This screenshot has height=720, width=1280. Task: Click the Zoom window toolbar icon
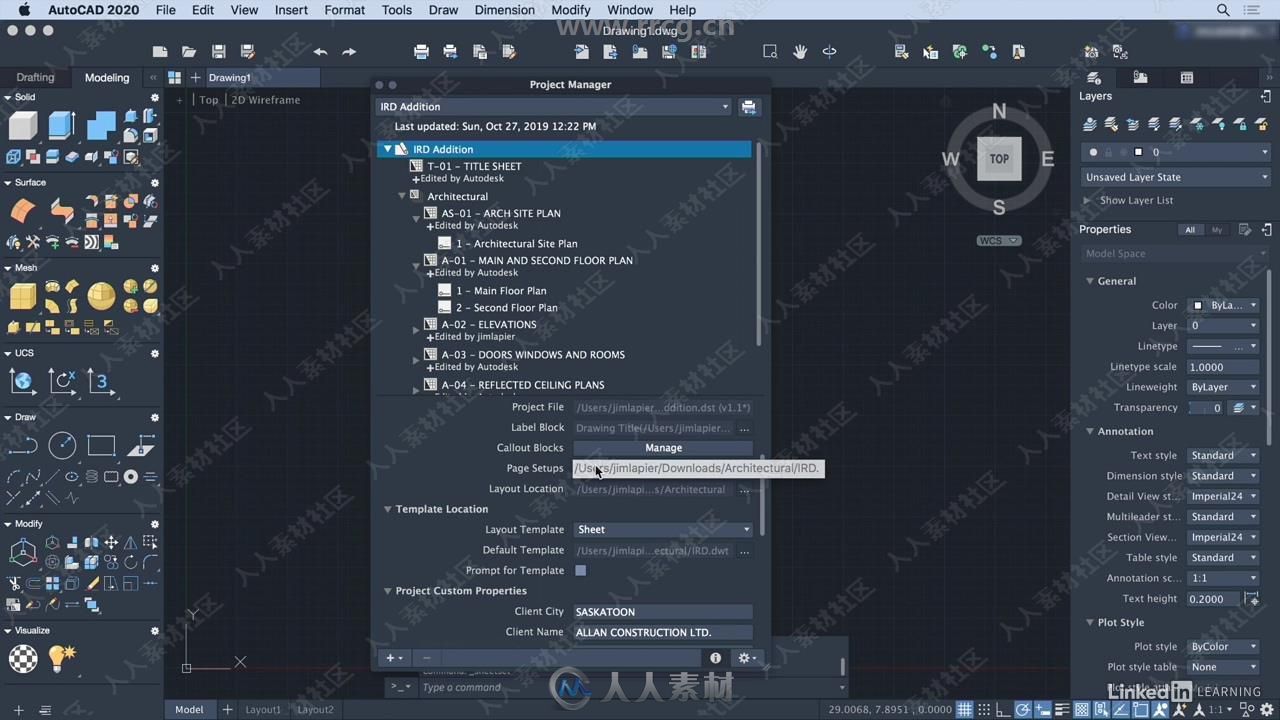tap(770, 52)
